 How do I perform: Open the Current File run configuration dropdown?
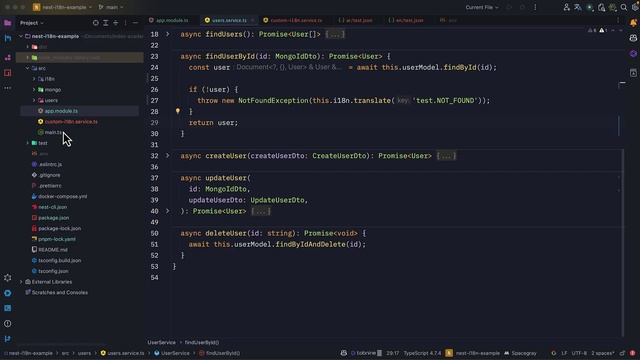[482, 7]
